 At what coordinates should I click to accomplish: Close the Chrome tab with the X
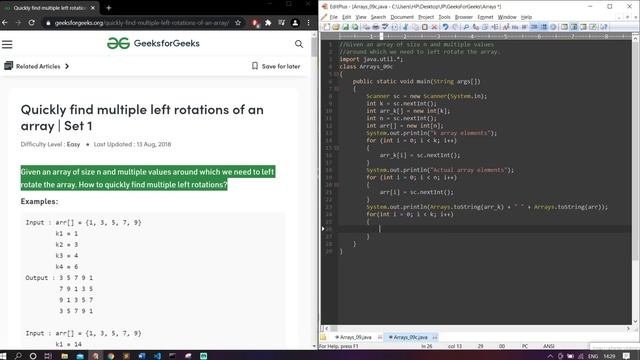(x=93, y=8)
